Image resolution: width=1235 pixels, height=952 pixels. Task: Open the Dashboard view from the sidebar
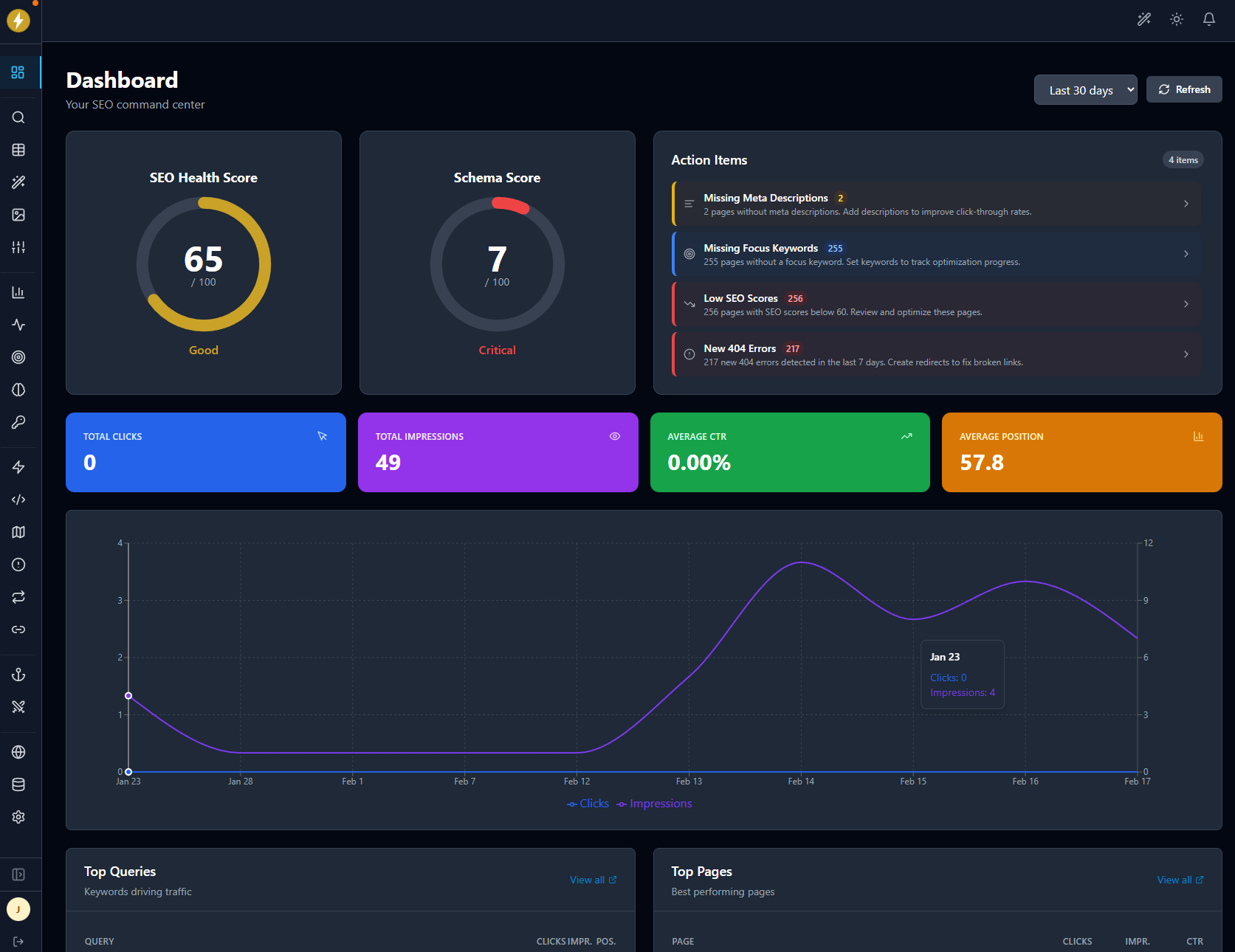18,72
